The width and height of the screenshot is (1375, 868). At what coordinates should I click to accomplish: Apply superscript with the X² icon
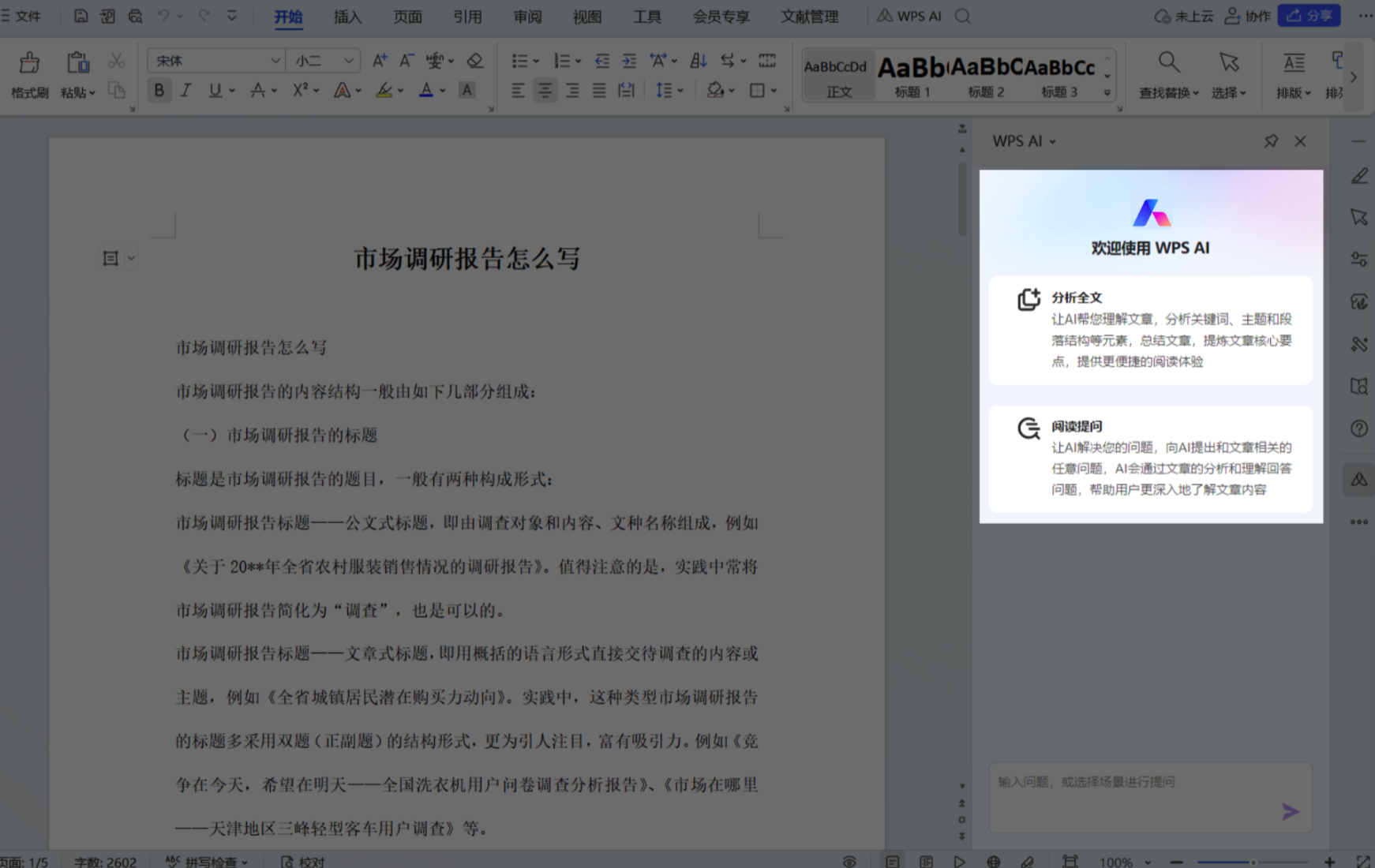[x=300, y=90]
